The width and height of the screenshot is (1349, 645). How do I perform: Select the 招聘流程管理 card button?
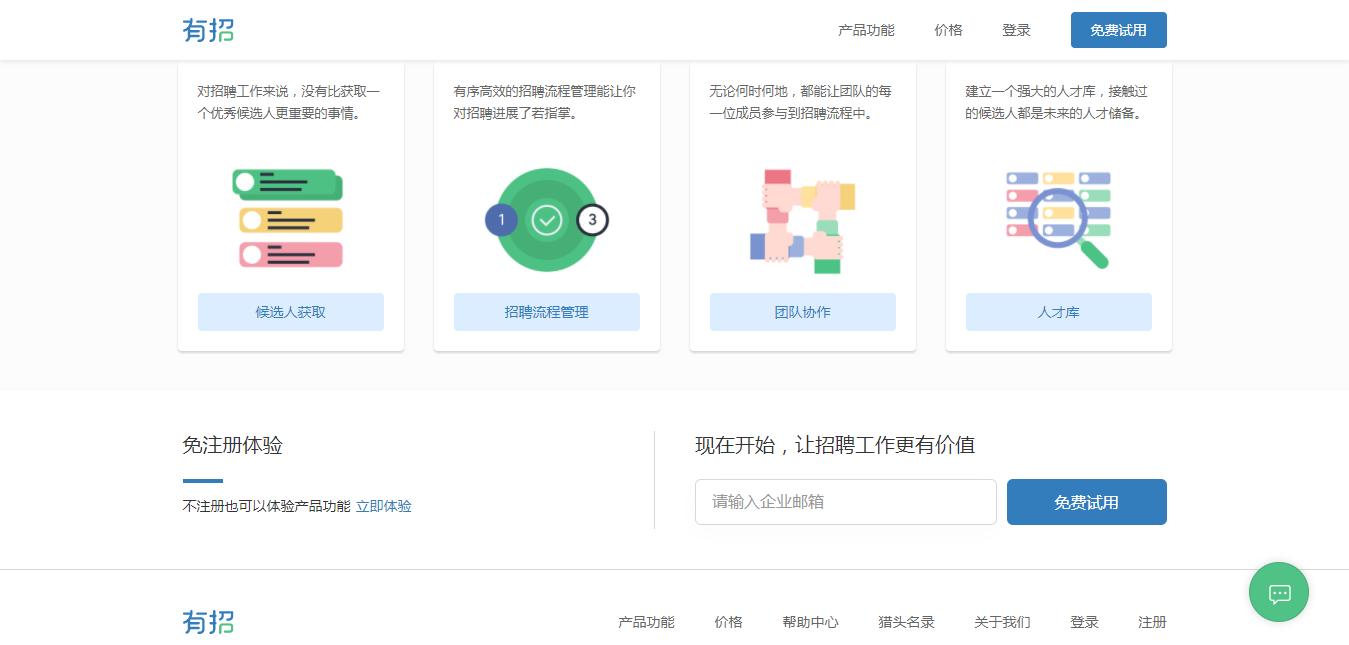click(546, 311)
